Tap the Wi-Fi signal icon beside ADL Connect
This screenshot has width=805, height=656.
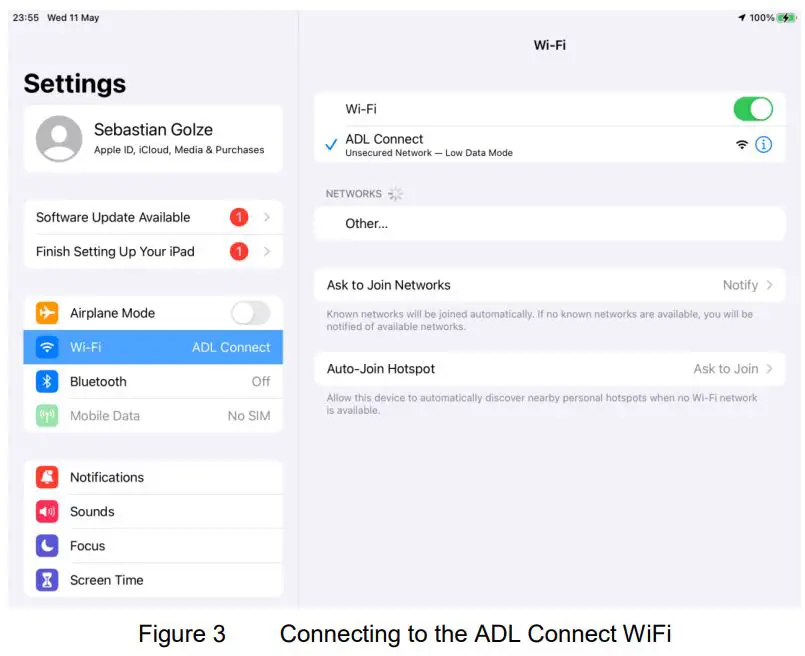click(741, 144)
